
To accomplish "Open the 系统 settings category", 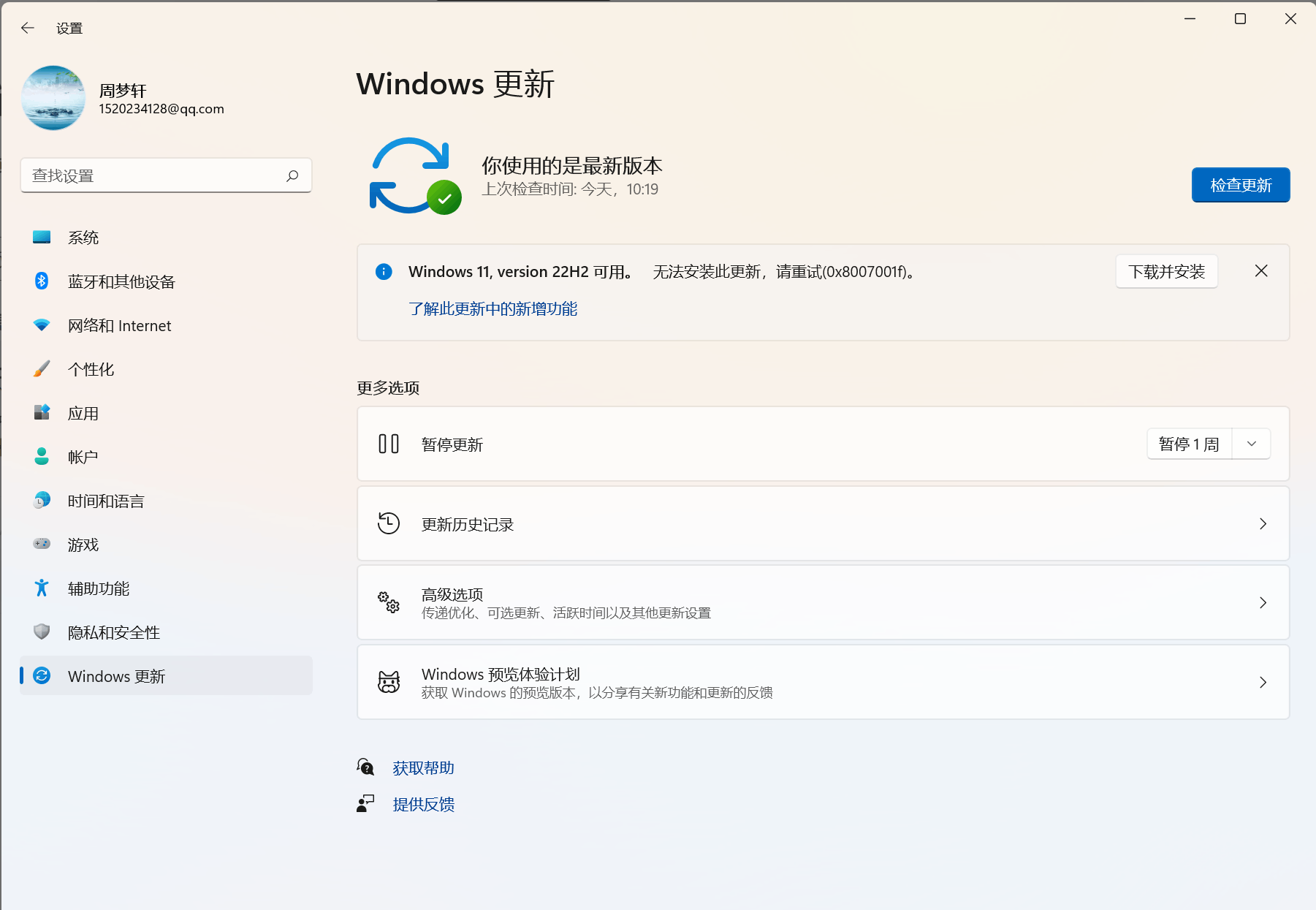I will (166, 238).
